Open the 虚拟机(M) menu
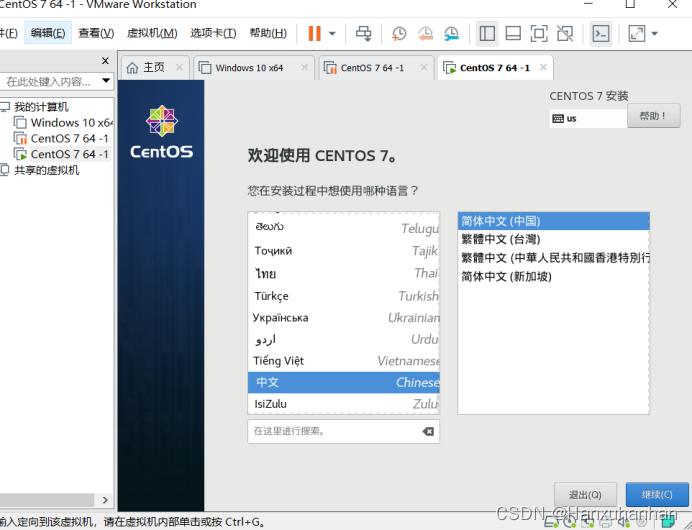692x530 pixels. click(152, 33)
